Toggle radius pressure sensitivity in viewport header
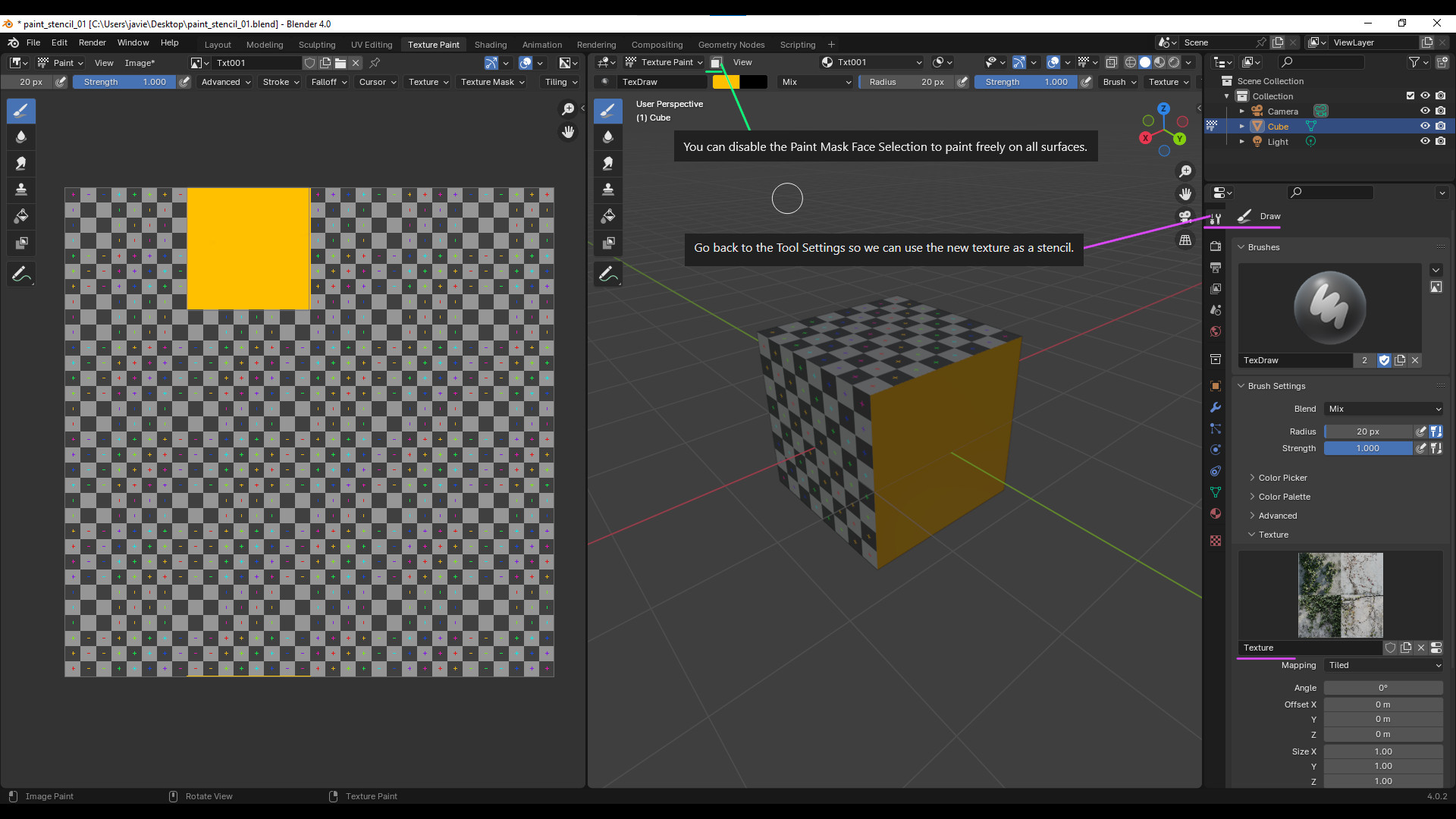Viewport: 1456px width, 819px height. (962, 82)
